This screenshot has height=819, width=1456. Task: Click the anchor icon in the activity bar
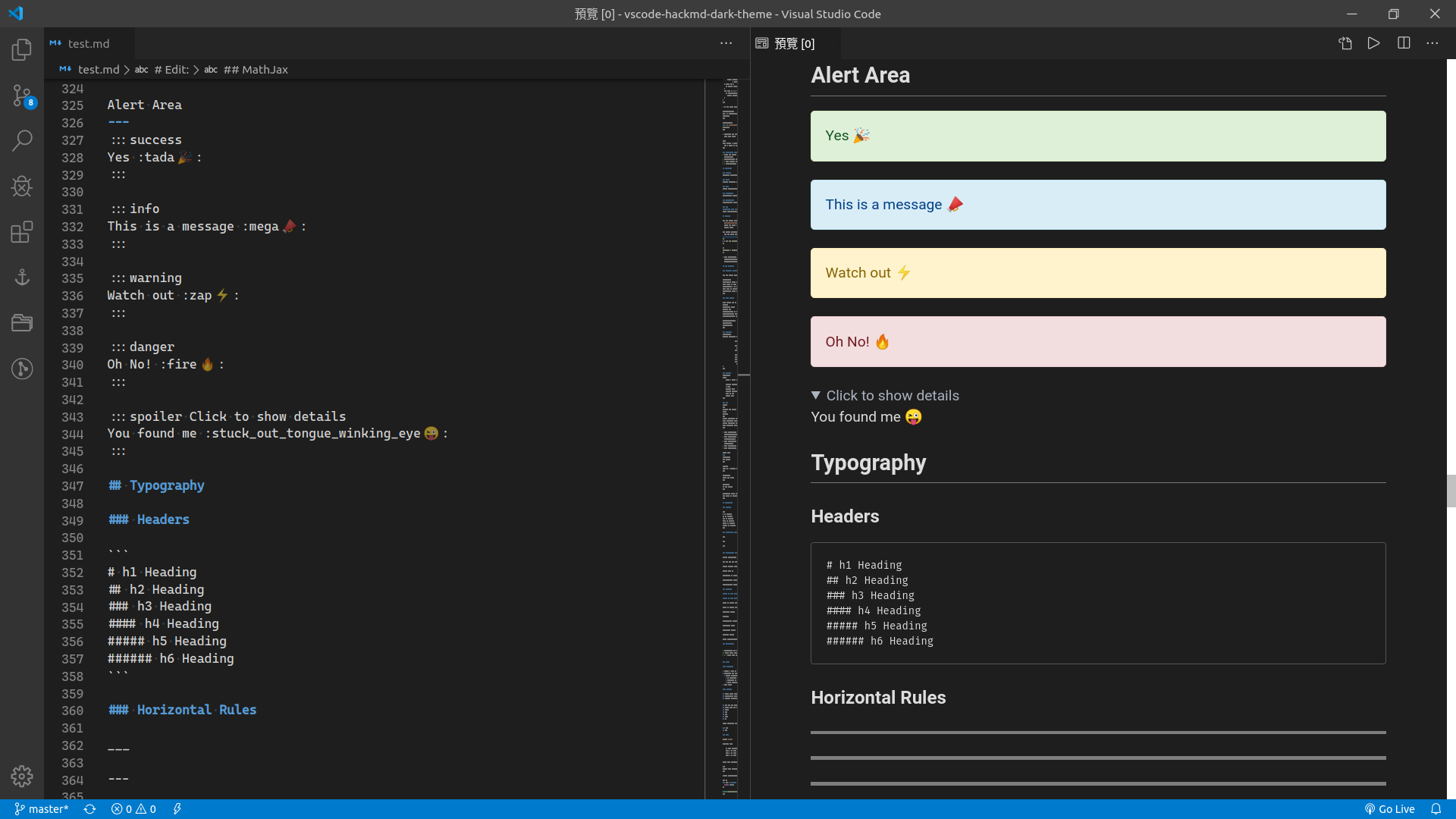click(22, 277)
